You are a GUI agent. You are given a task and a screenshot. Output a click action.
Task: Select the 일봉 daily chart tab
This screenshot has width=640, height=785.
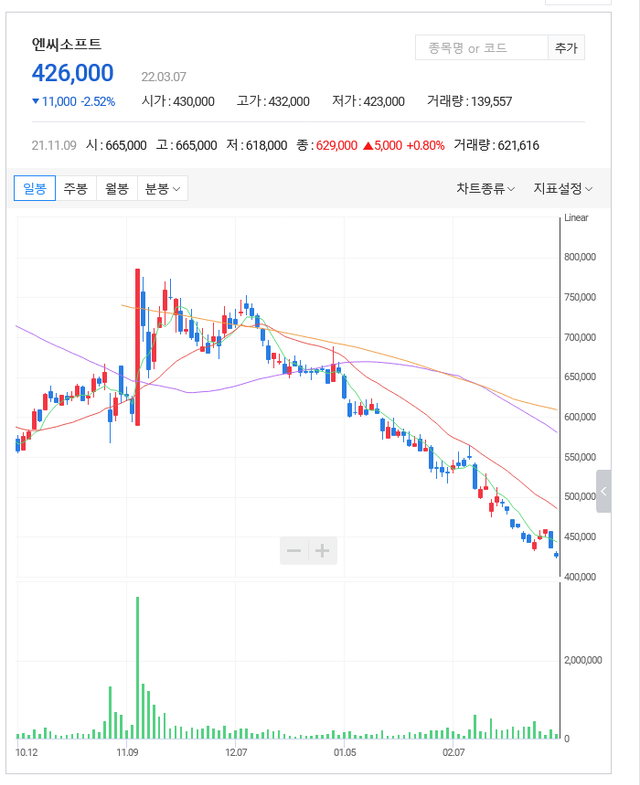pos(34,188)
